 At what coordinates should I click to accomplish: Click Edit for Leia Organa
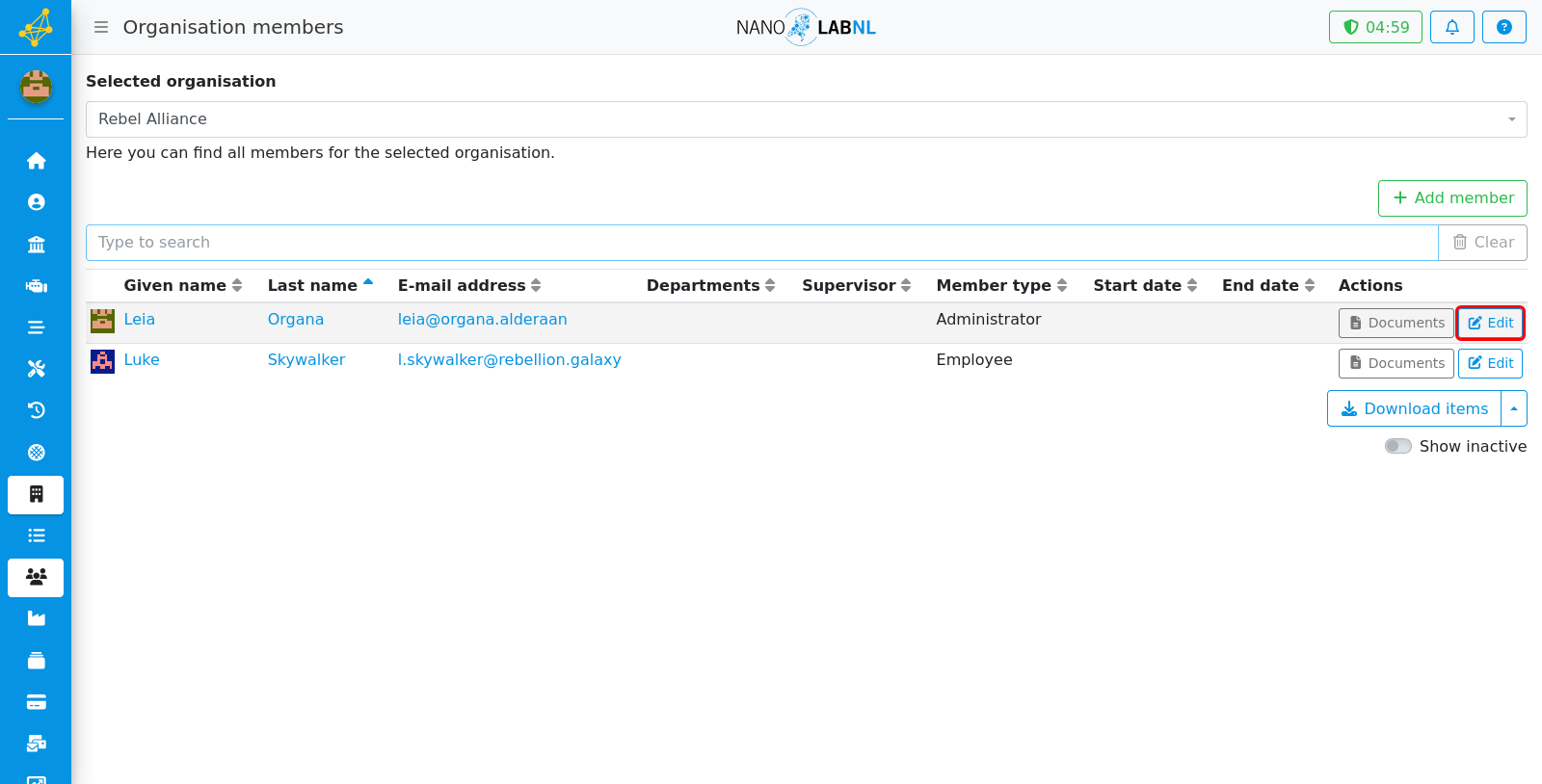tap(1490, 323)
